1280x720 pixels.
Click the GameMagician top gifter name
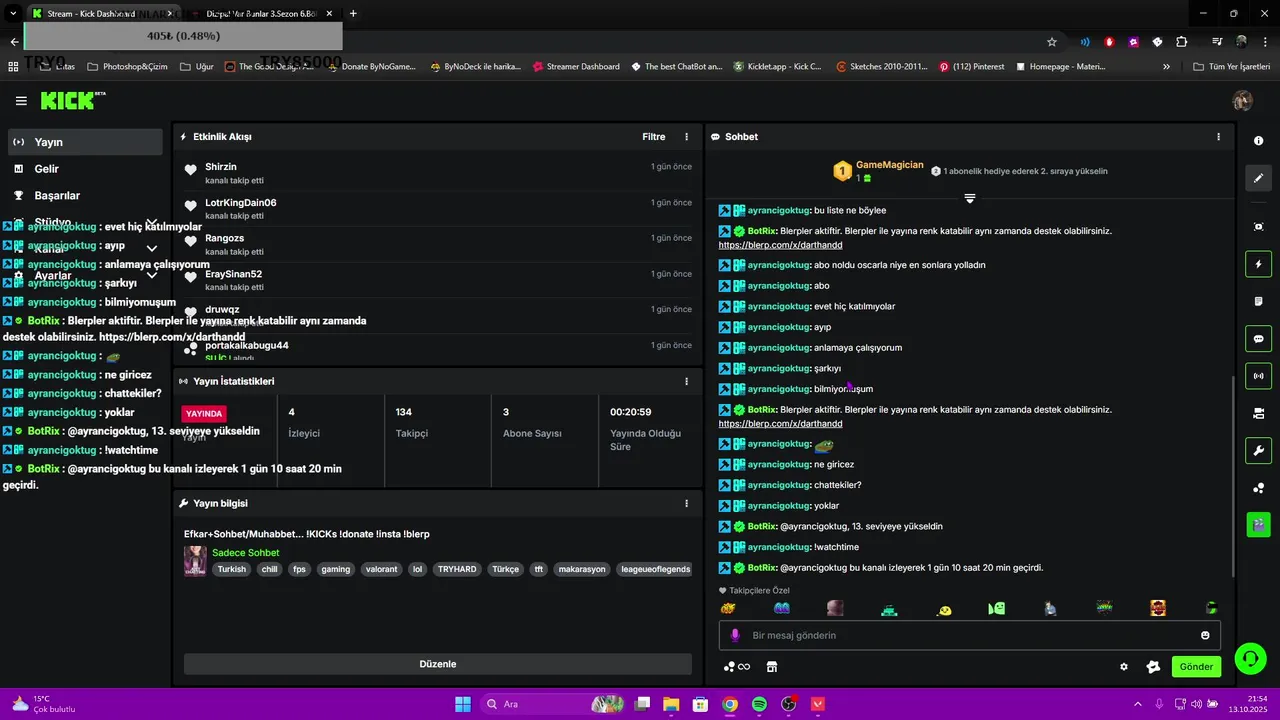click(890, 165)
